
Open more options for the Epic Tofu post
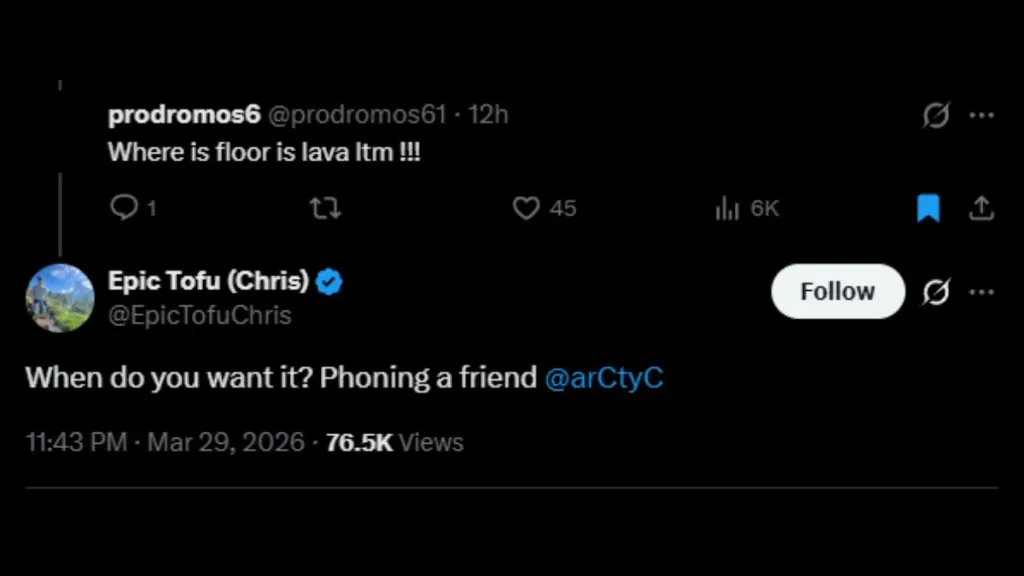tap(982, 292)
